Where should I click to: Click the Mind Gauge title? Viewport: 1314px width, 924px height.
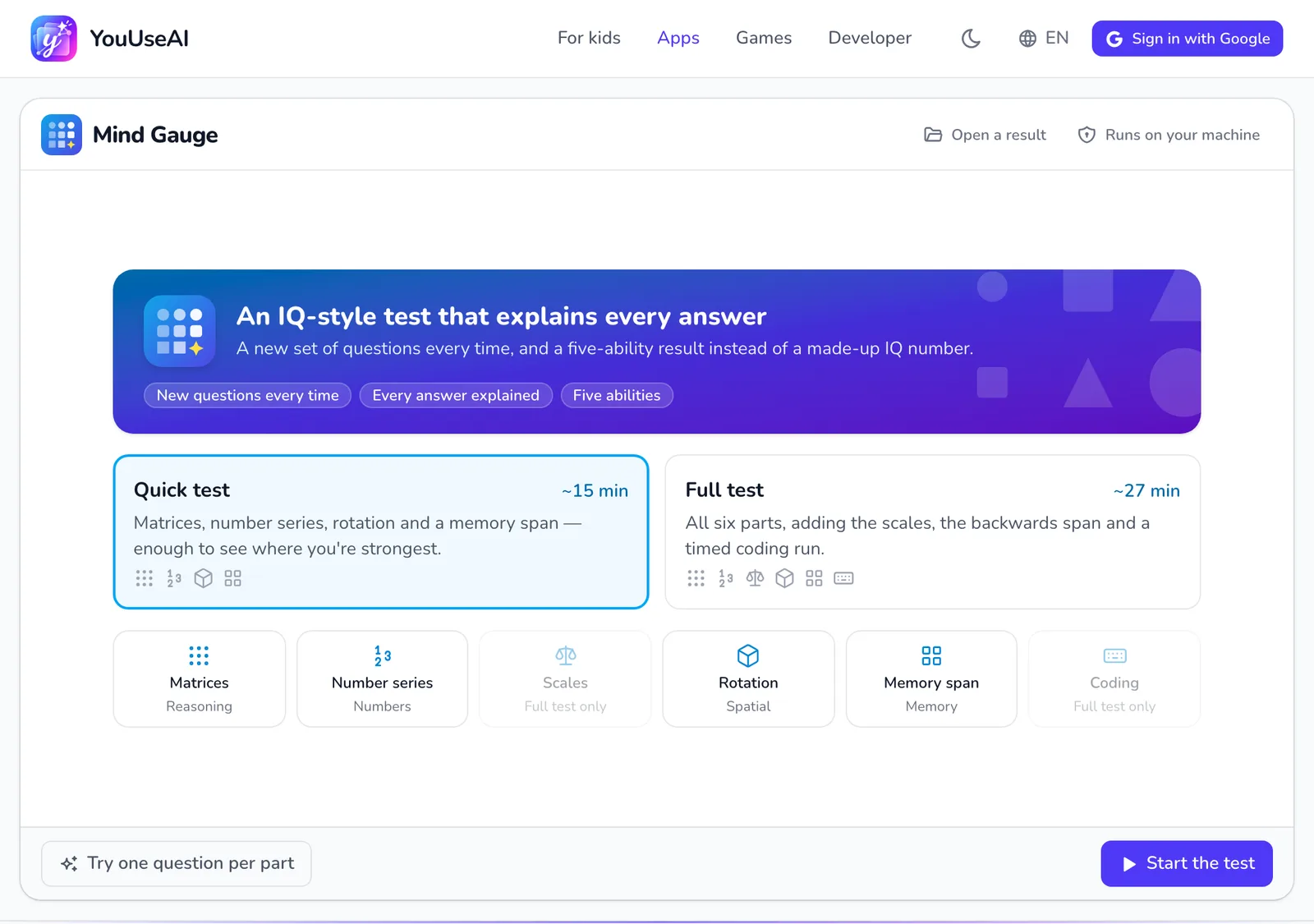point(155,135)
